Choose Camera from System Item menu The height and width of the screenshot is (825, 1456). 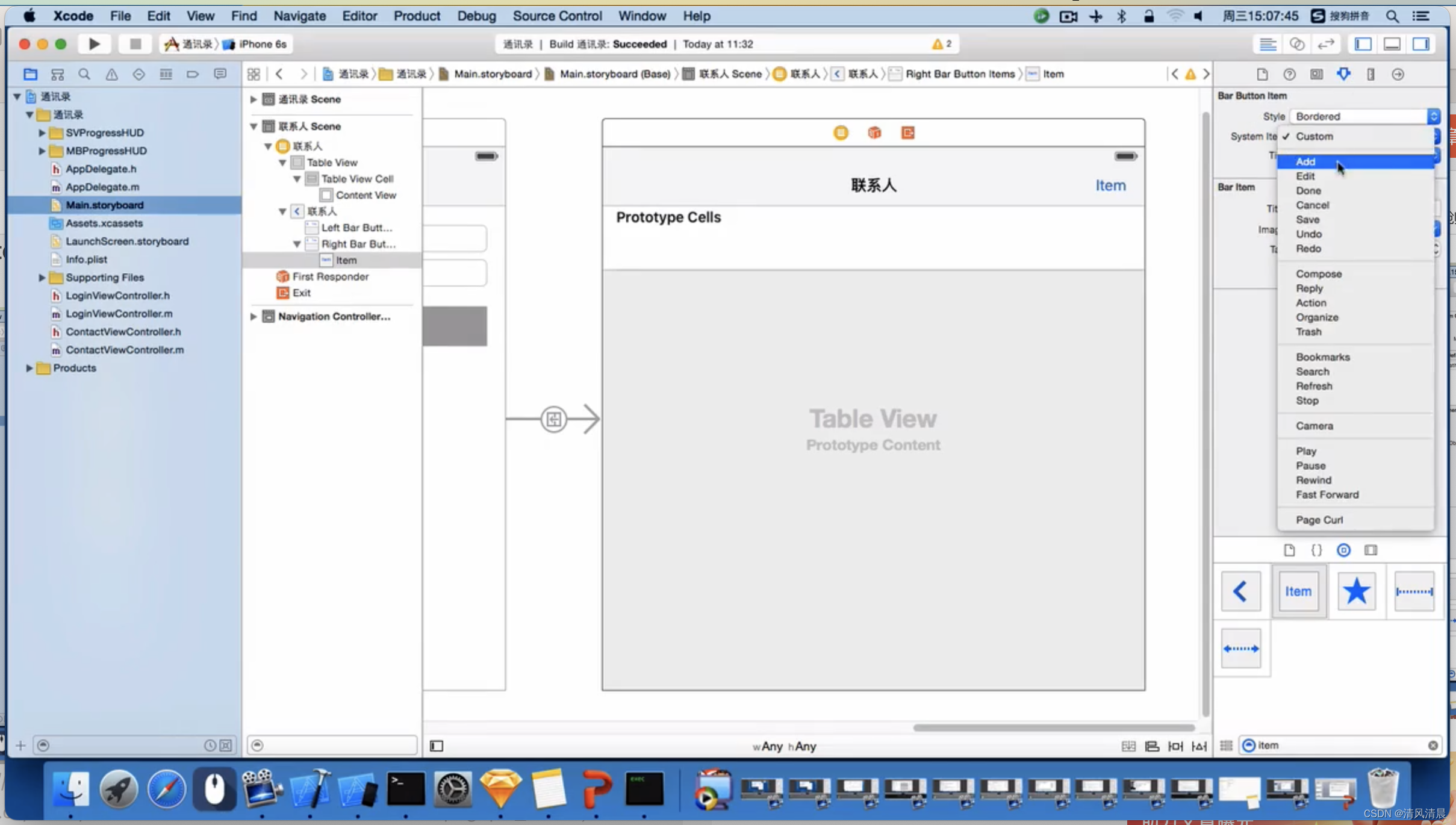[x=1355, y=426]
